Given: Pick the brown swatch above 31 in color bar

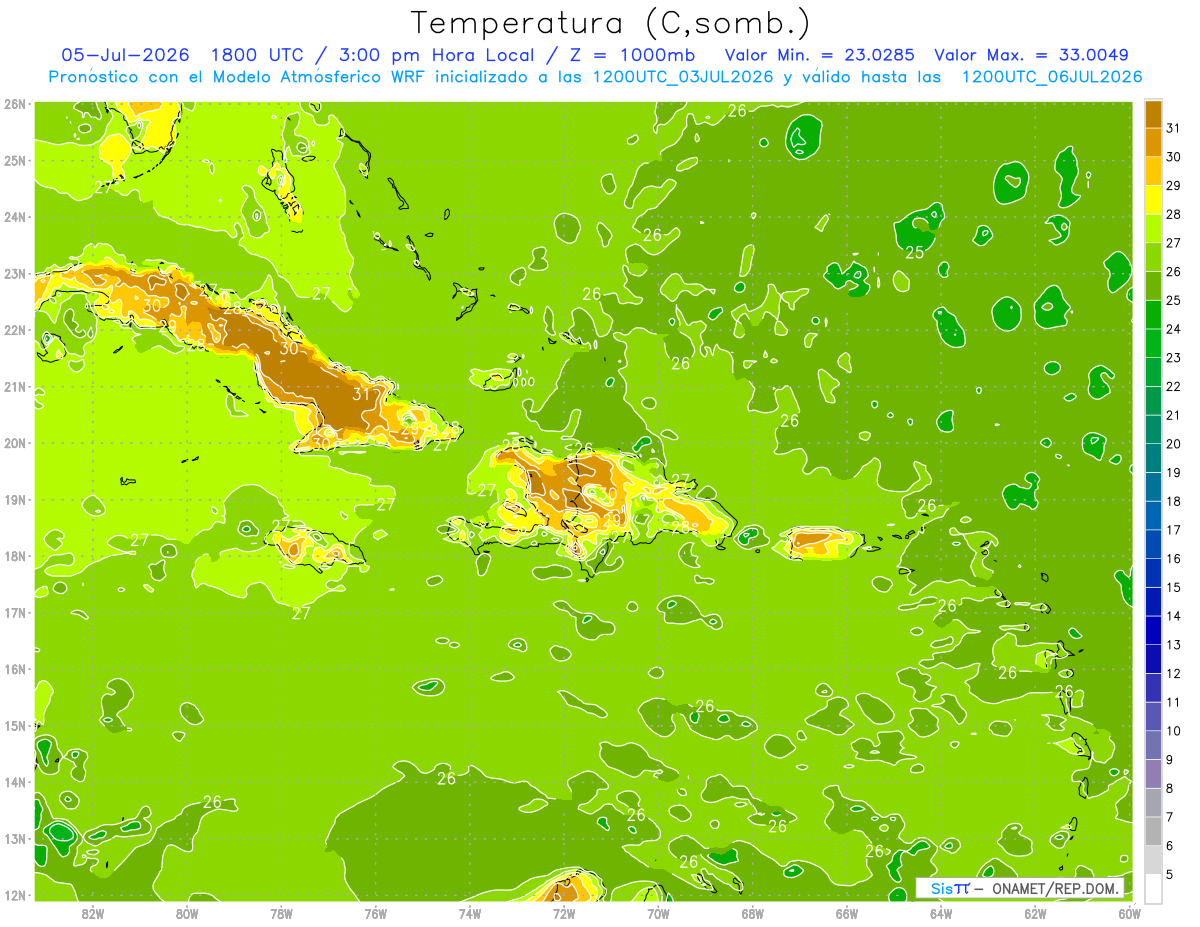Looking at the screenshot, I should (1153, 114).
